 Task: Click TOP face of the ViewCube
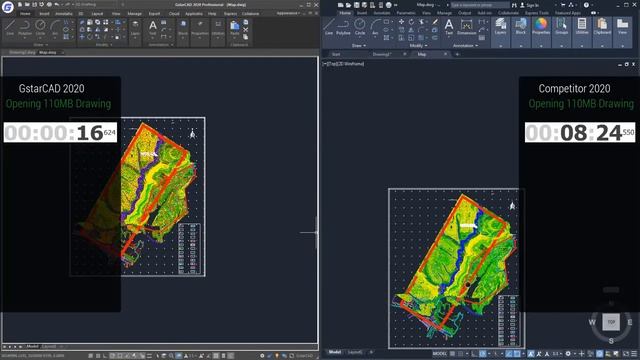click(611, 322)
